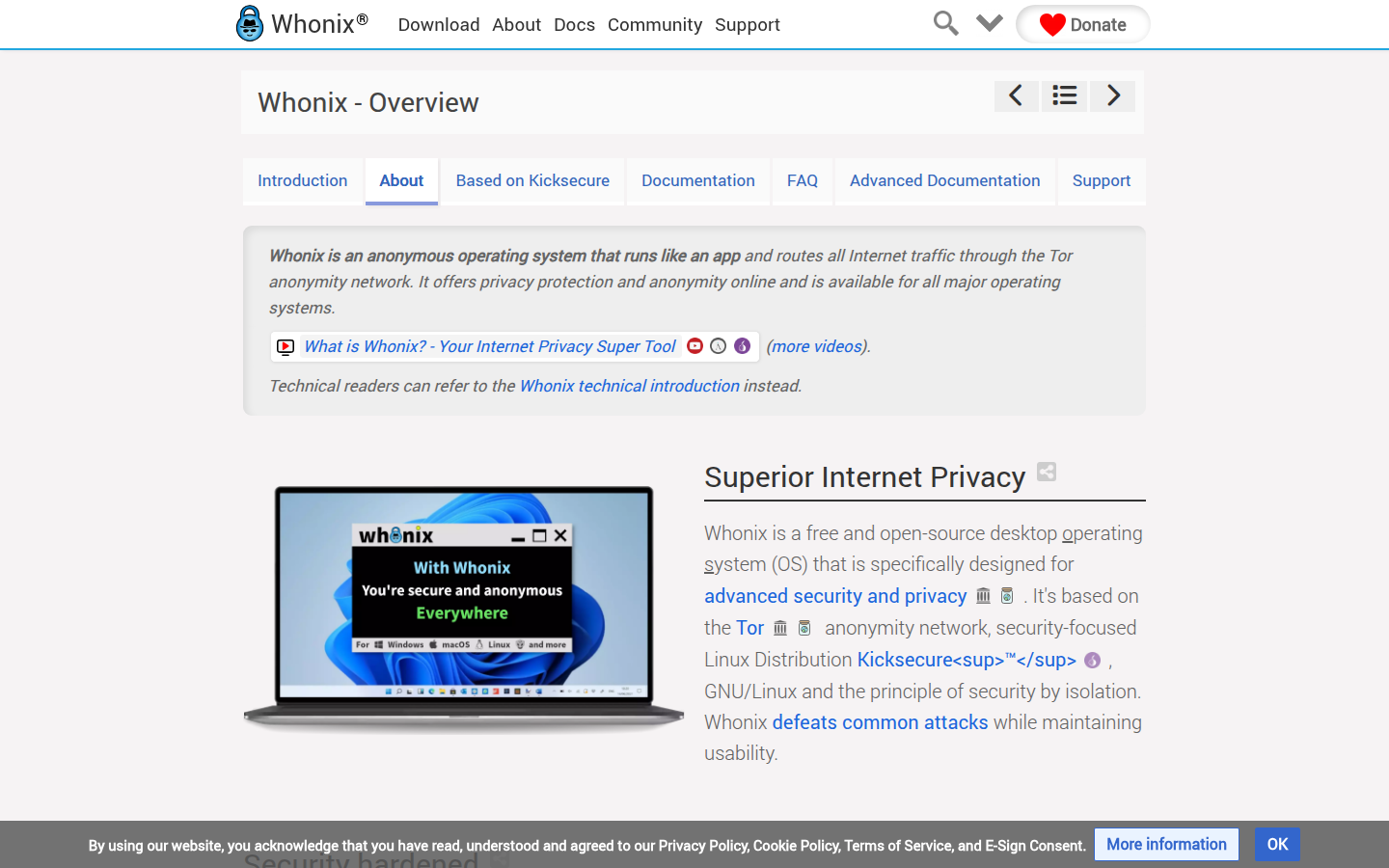Click jar icon after Tor link

tap(804, 628)
